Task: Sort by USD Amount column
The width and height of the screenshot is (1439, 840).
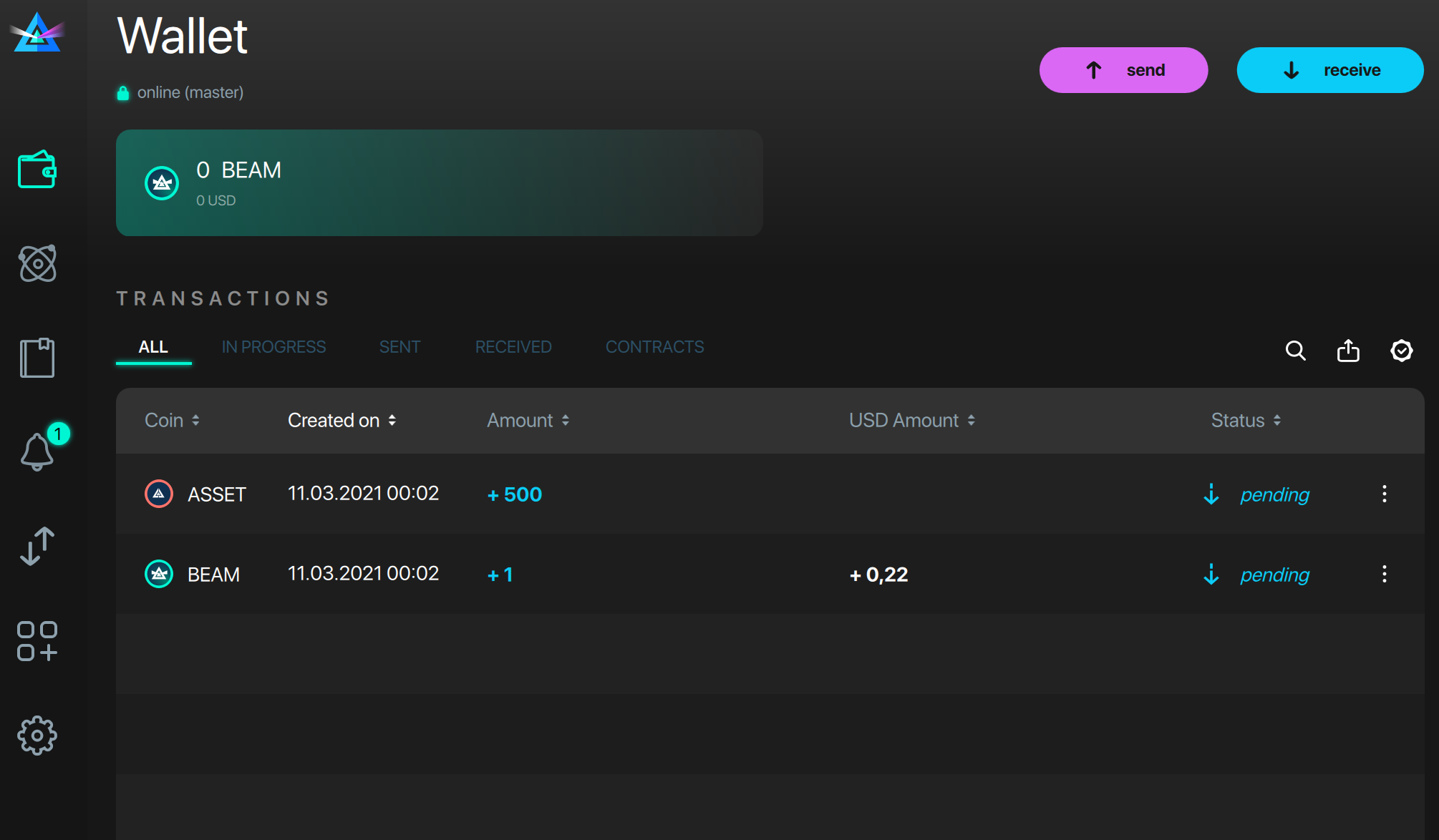Action: (911, 420)
